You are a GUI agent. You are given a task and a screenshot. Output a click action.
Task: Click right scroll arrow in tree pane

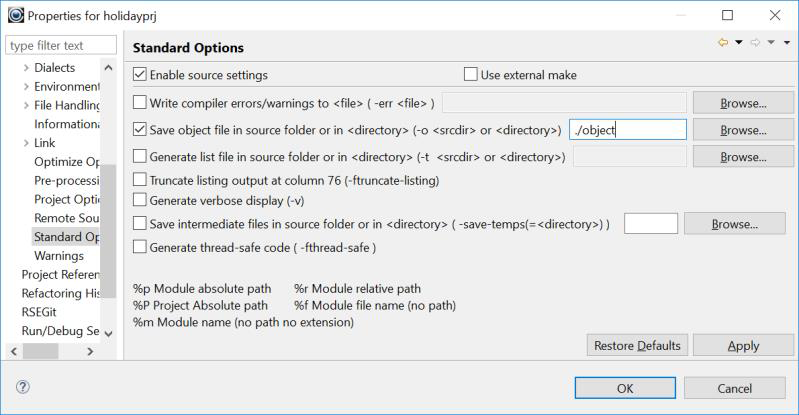pyautogui.click(x=90, y=351)
